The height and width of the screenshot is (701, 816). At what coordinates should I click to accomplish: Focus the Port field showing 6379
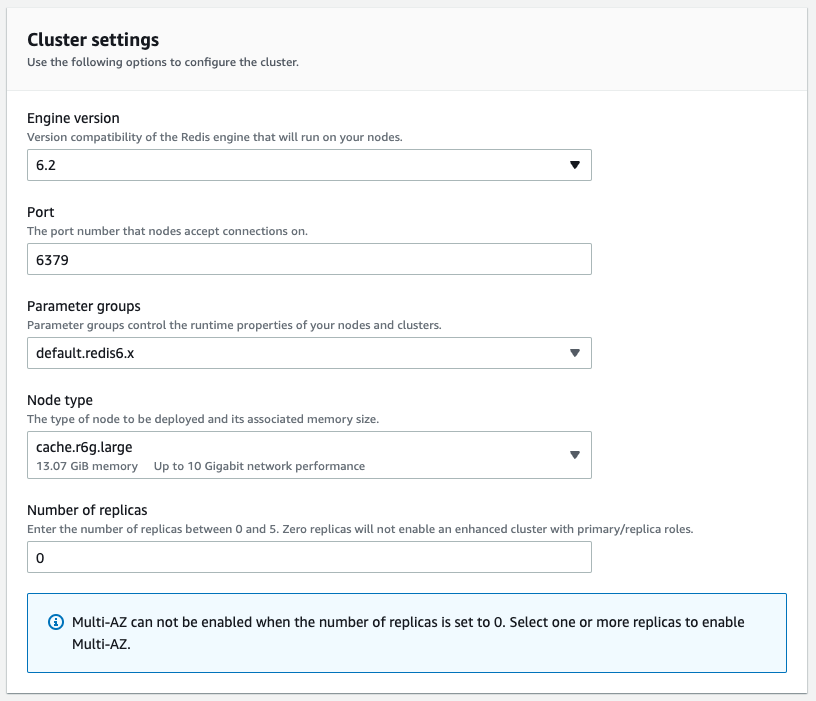tap(309, 259)
